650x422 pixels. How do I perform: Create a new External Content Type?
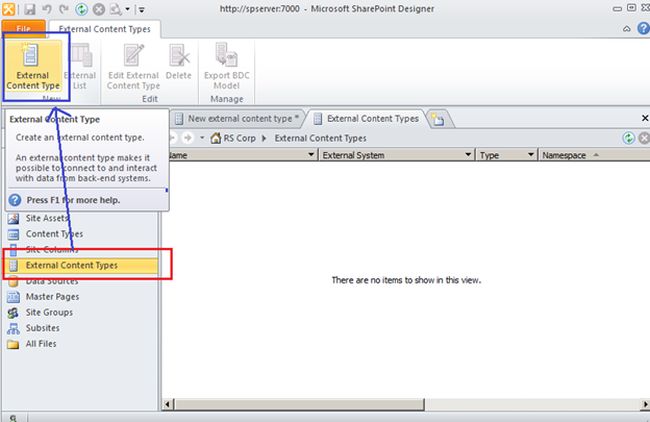pyautogui.click(x=33, y=66)
